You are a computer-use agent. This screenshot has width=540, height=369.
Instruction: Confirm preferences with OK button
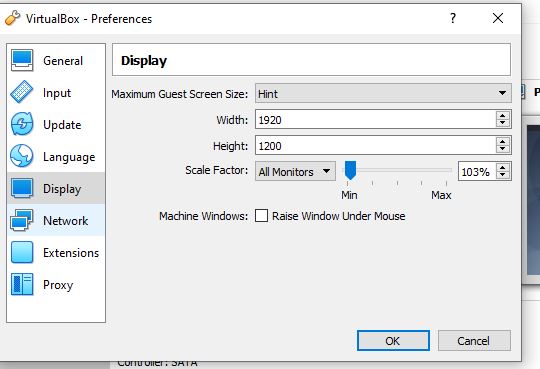393,341
